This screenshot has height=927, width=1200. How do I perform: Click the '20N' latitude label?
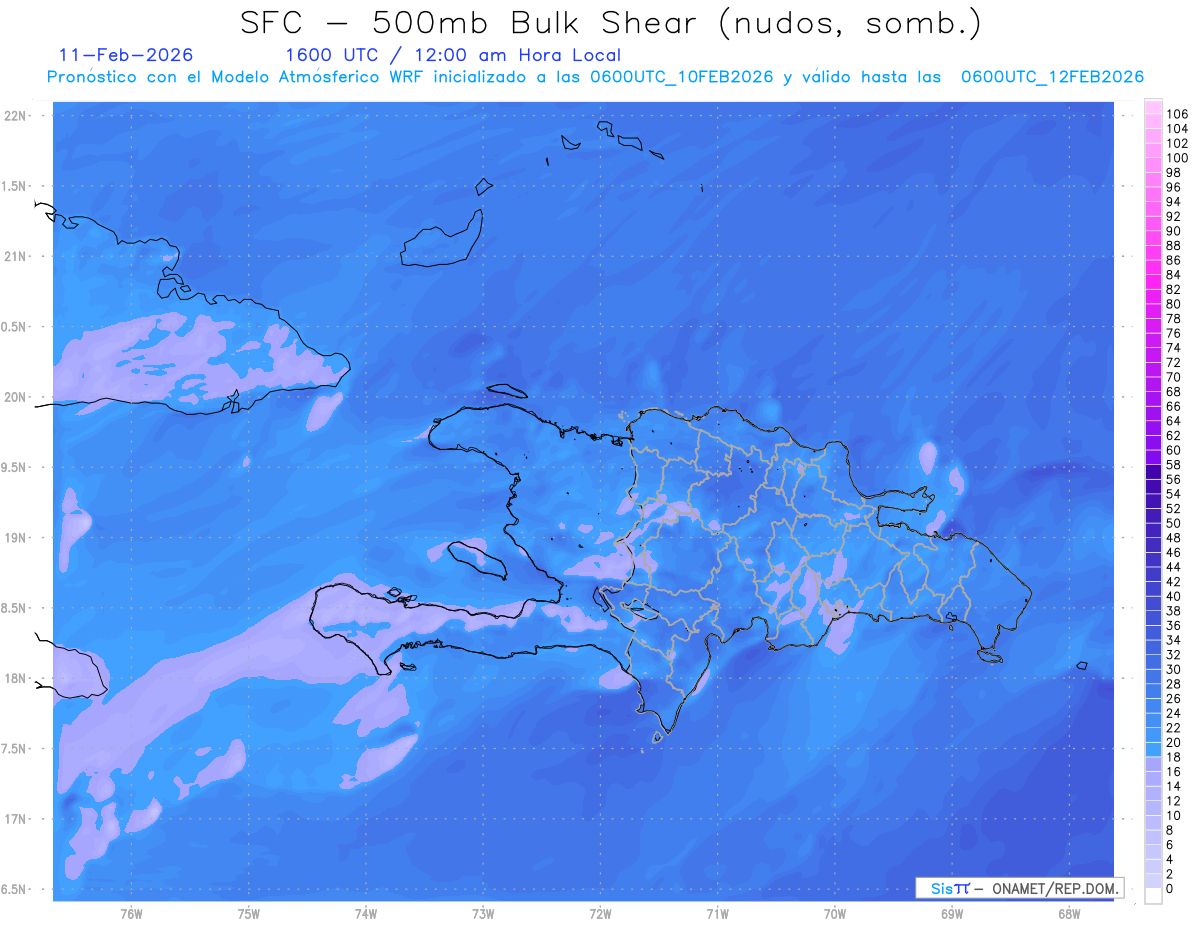[17, 397]
